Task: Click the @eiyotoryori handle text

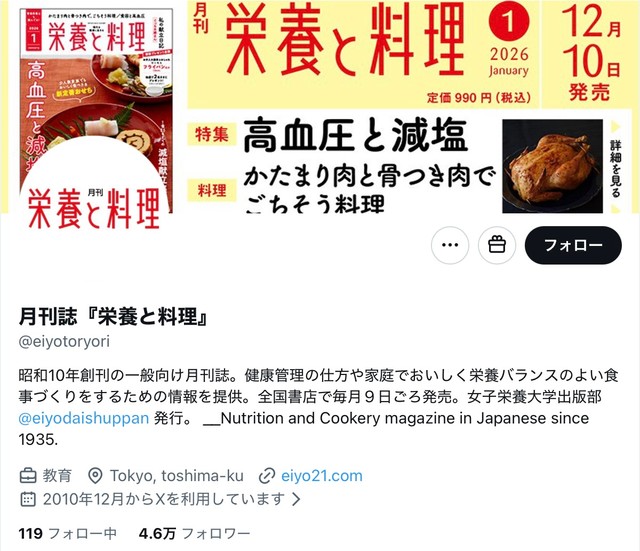Action: (64, 342)
